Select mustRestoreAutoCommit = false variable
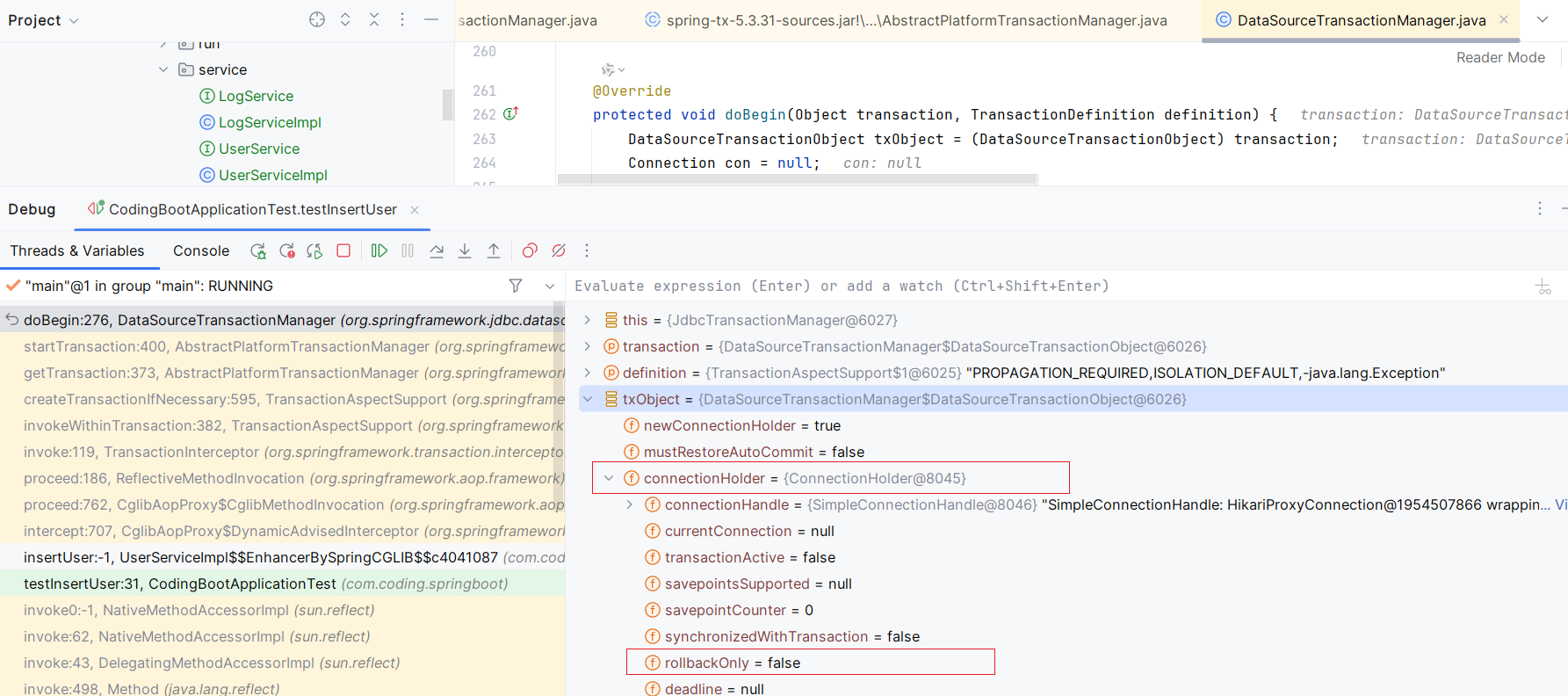The height and width of the screenshot is (696, 1568). tap(744, 452)
